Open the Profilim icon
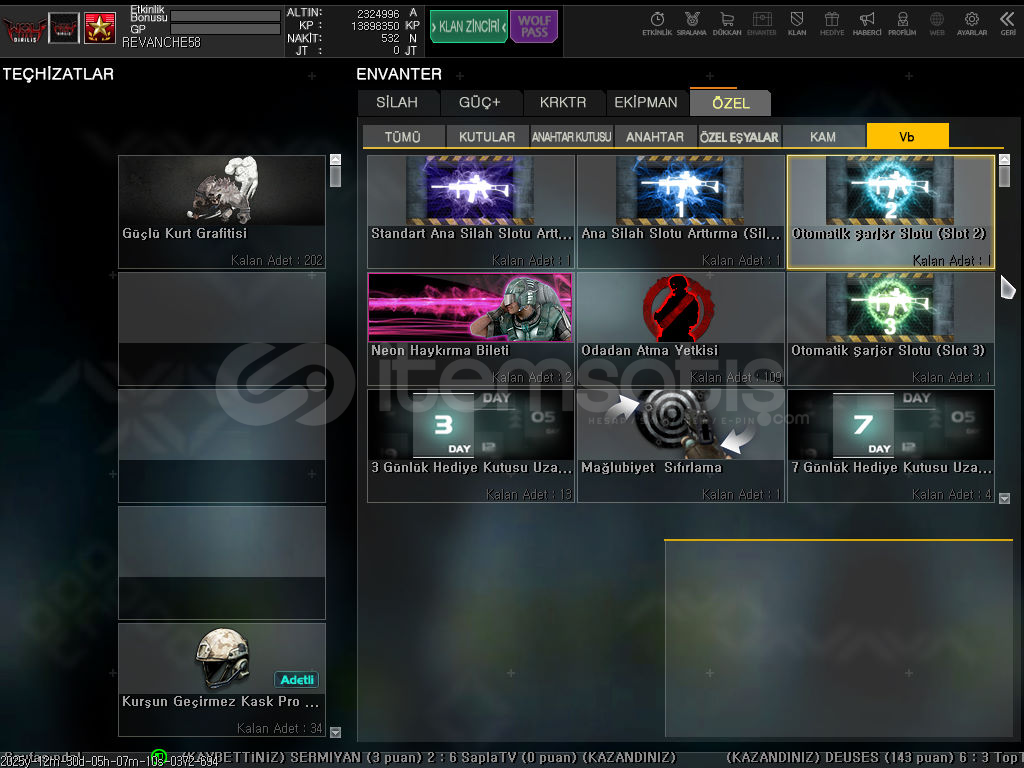Viewport: 1024px width, 768px height. (902, 23)
